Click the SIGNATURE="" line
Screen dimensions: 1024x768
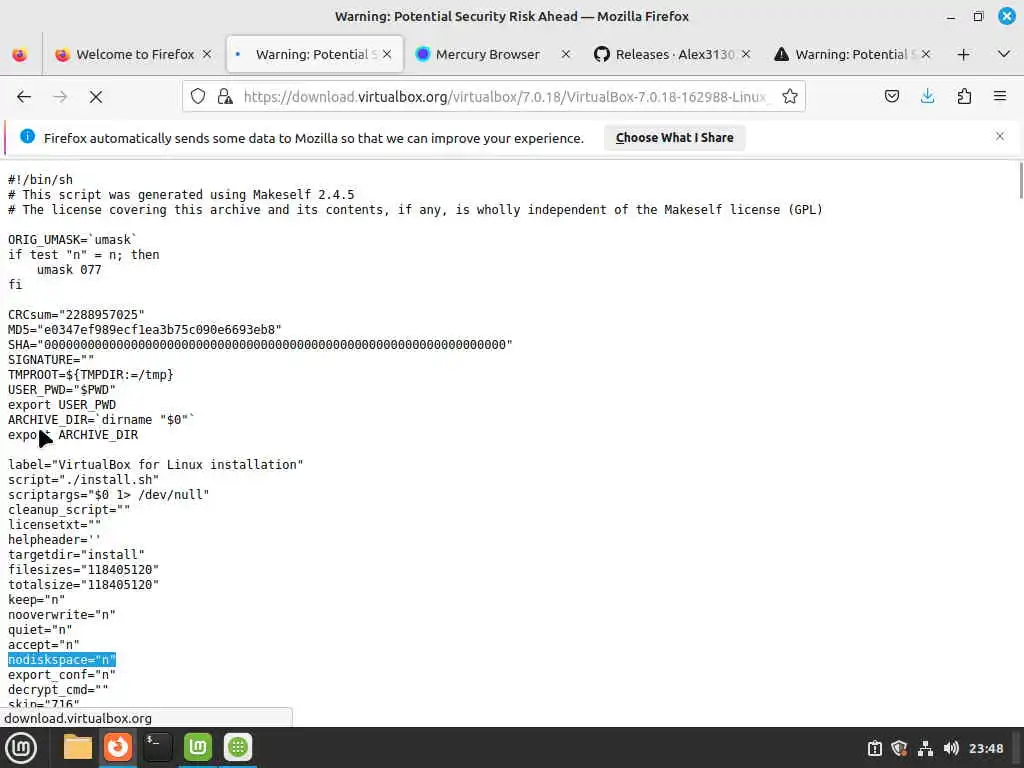point(51,360)
